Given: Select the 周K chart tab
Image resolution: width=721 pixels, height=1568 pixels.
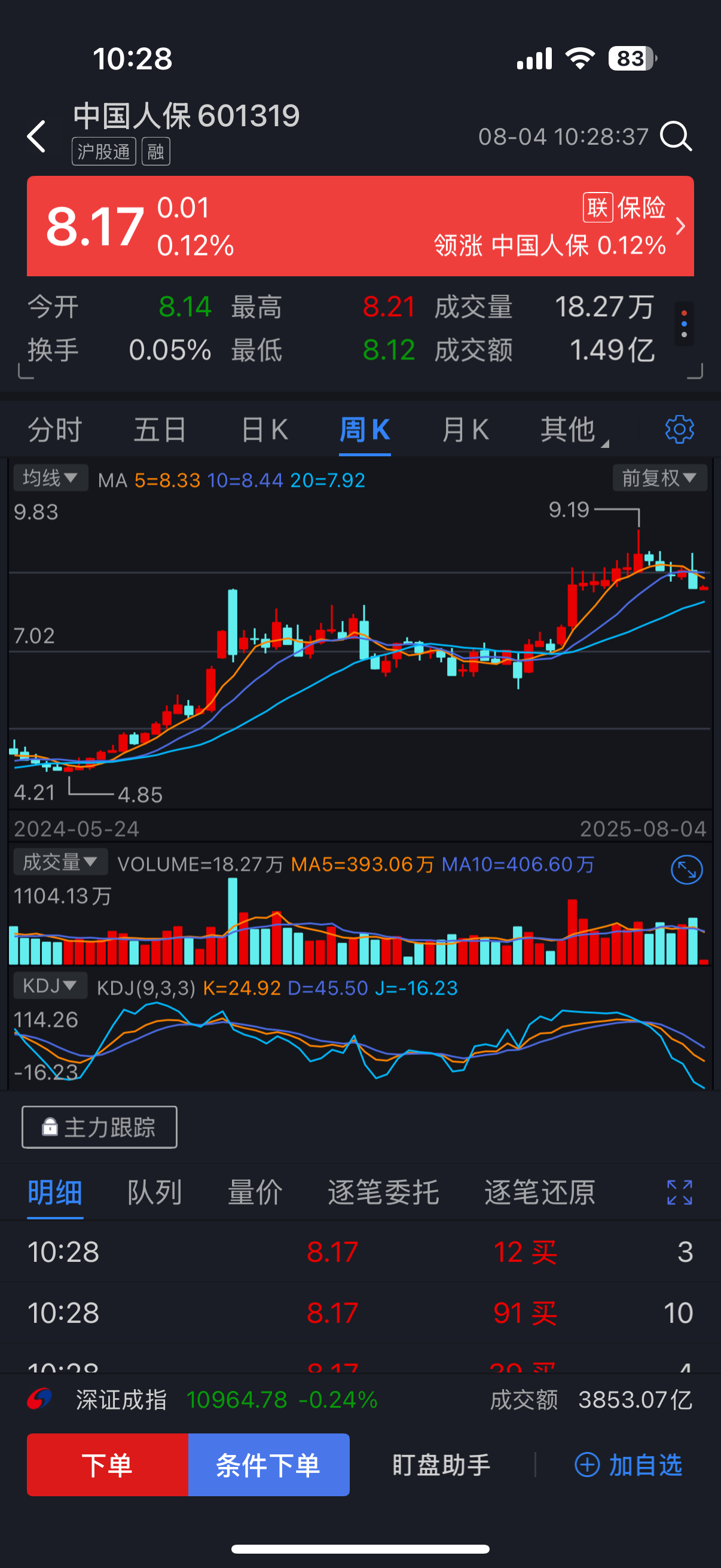Looking at the screenshot, I should [x=365, y=430].
